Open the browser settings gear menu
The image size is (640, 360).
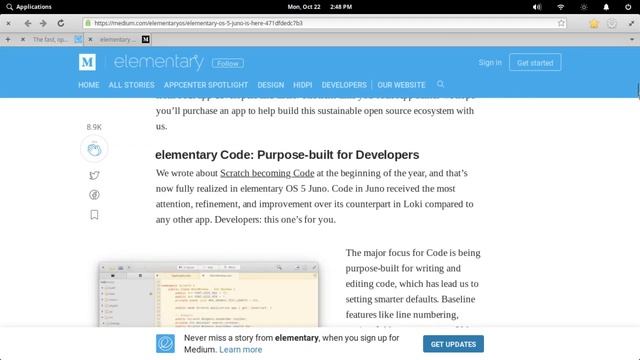pyautogui.click(x=612, y=24)
